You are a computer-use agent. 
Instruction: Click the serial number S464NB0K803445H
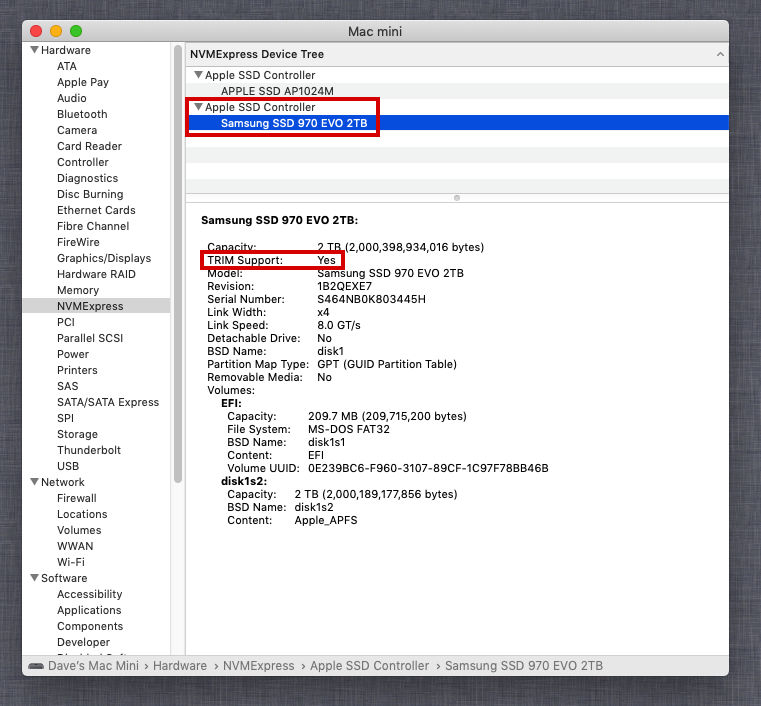[371, 299]
